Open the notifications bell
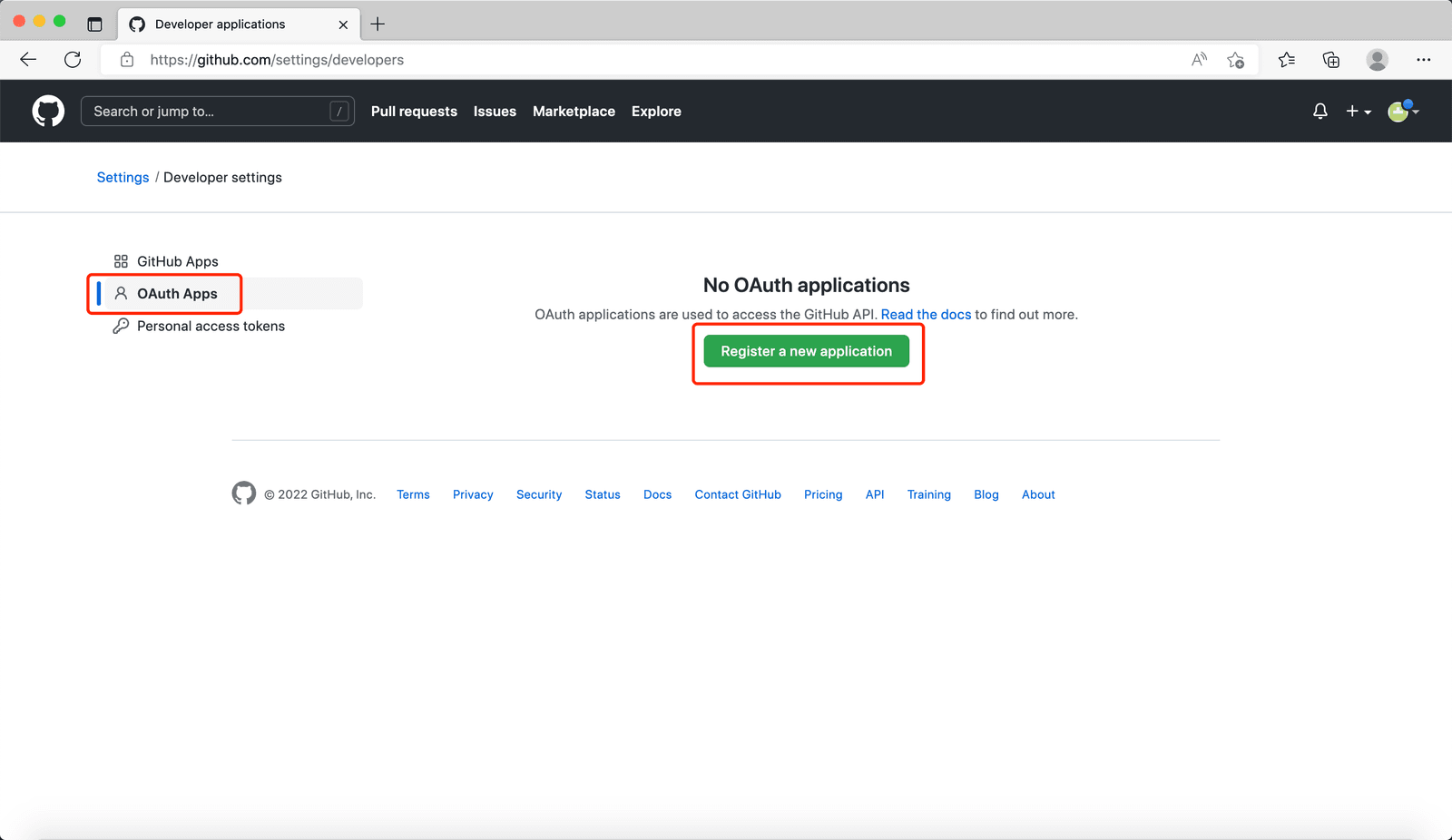 [x=1320, y=111]
